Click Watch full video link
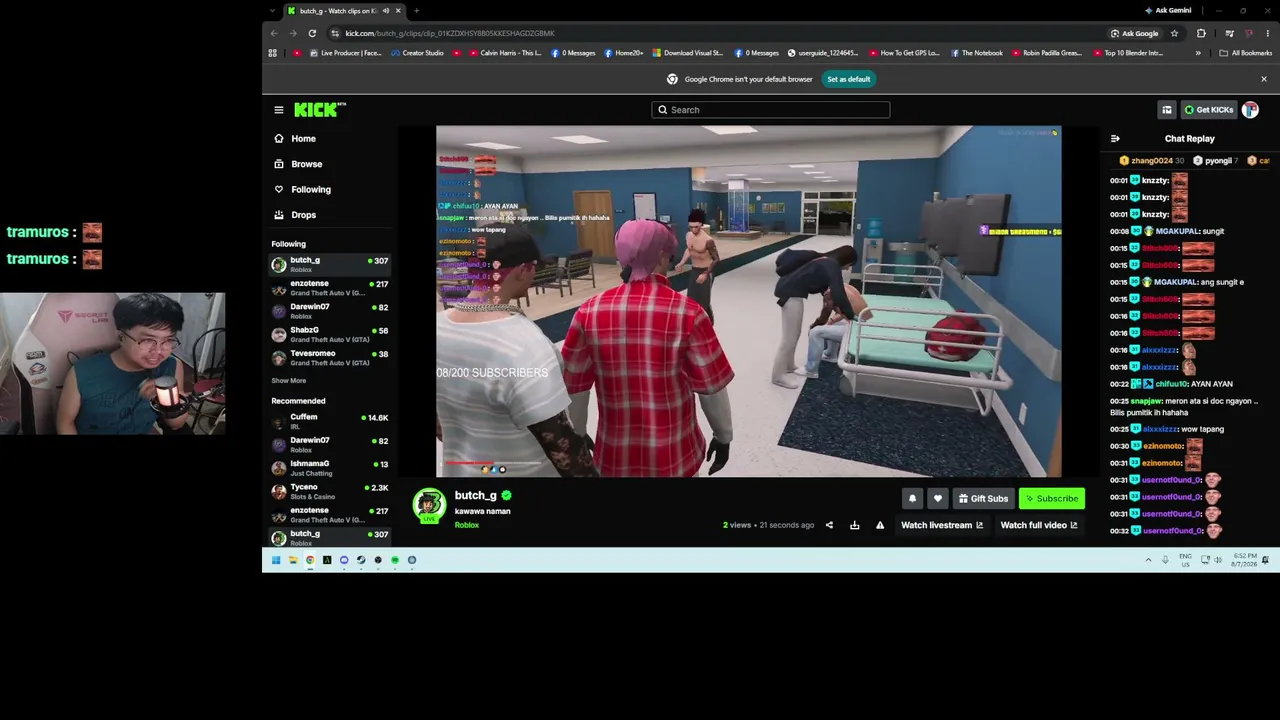1280x720 pixels. click(x=1038, y=525)
